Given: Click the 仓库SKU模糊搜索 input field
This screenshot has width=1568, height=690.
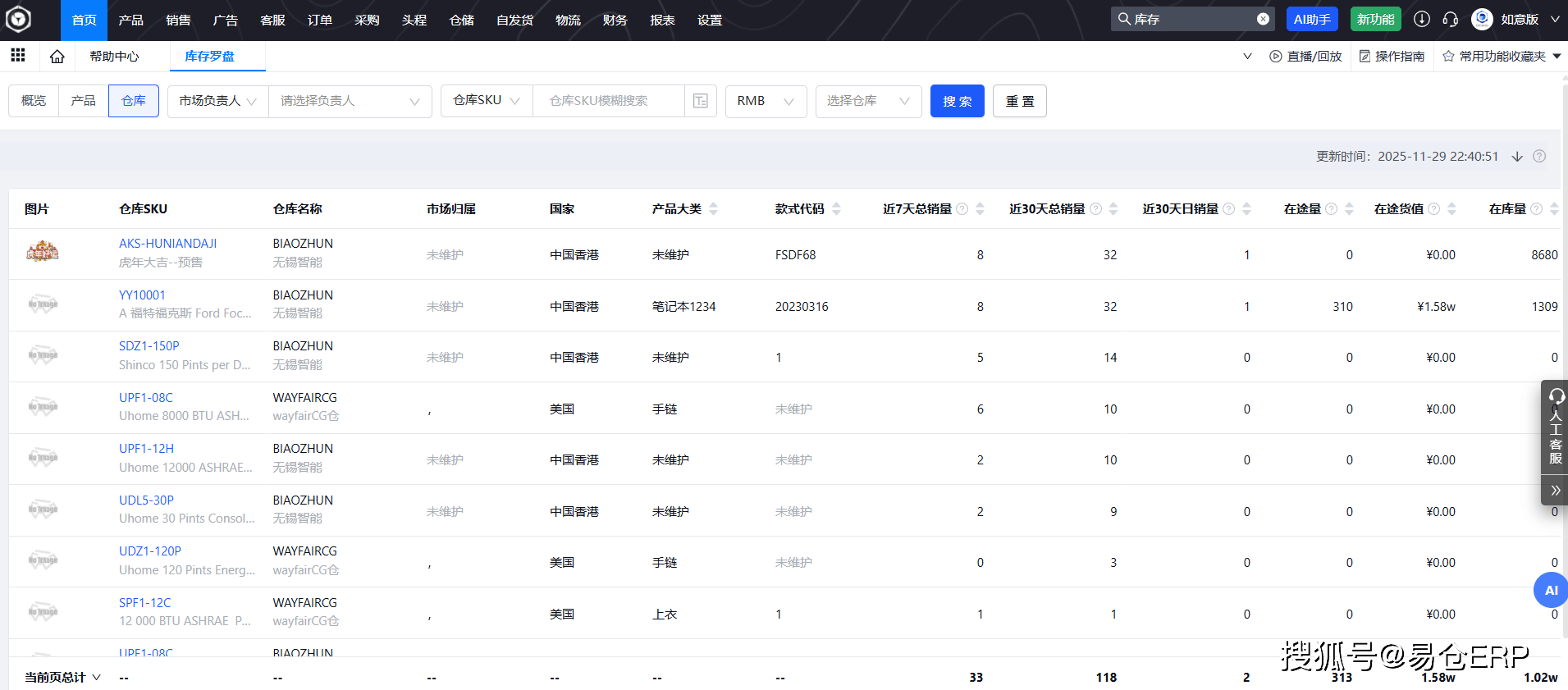Looking at the screenshot, I should 607,101.
